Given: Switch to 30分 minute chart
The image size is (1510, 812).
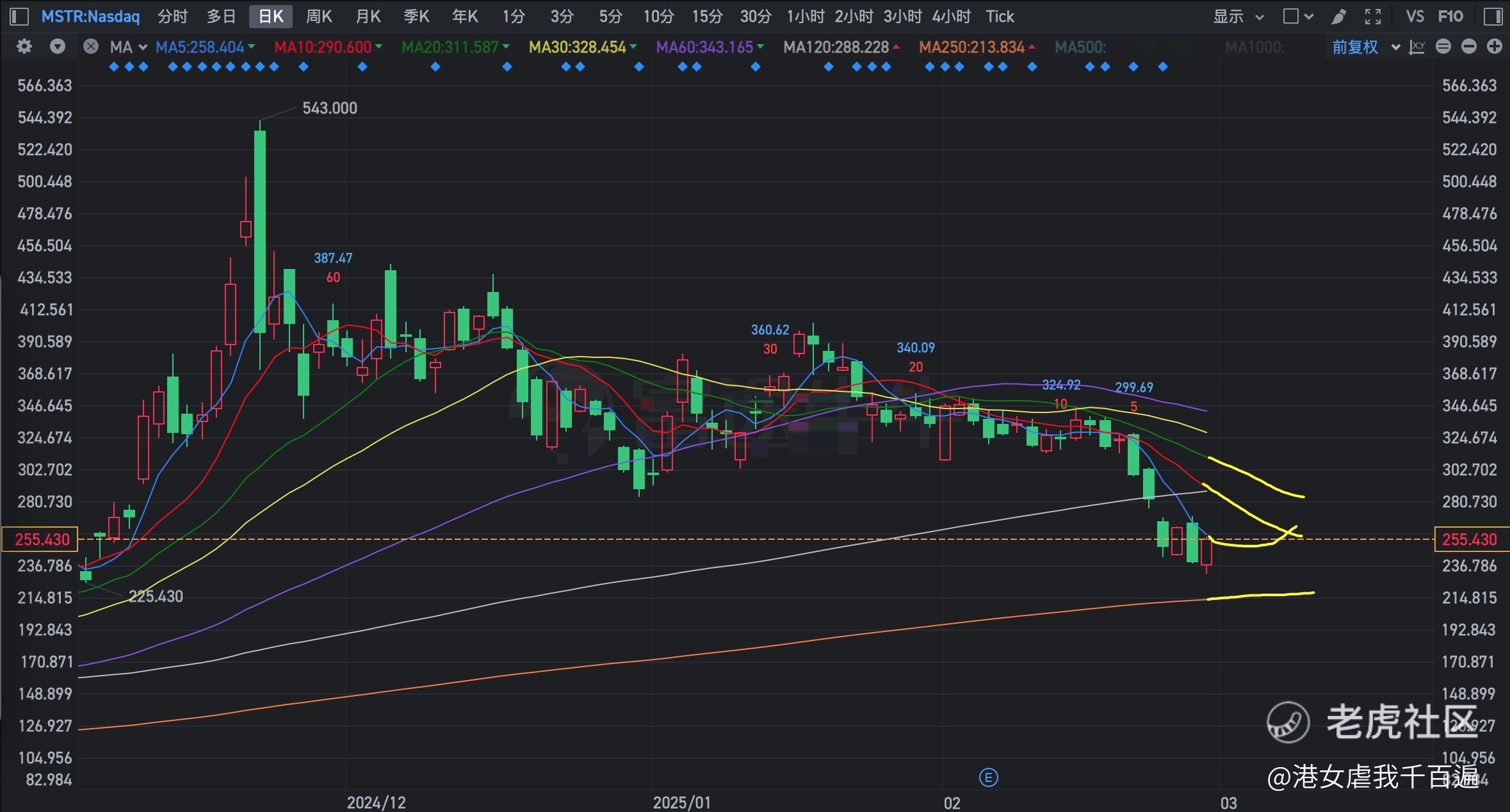Looking at the screenshot, I should click(756, 17).
